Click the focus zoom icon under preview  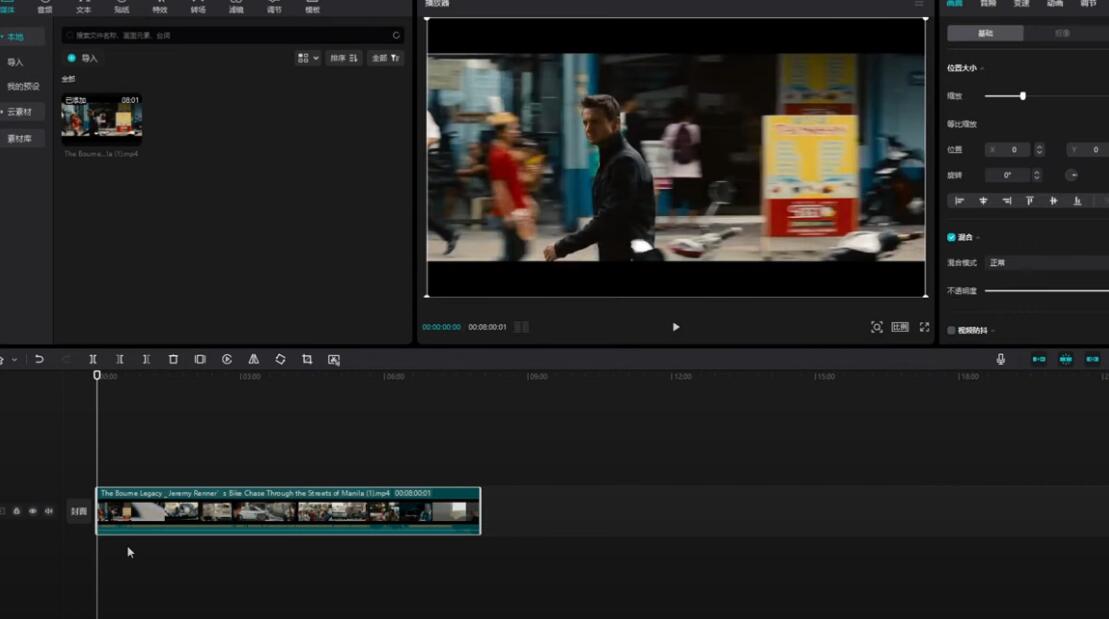click(x=877, y=327)
